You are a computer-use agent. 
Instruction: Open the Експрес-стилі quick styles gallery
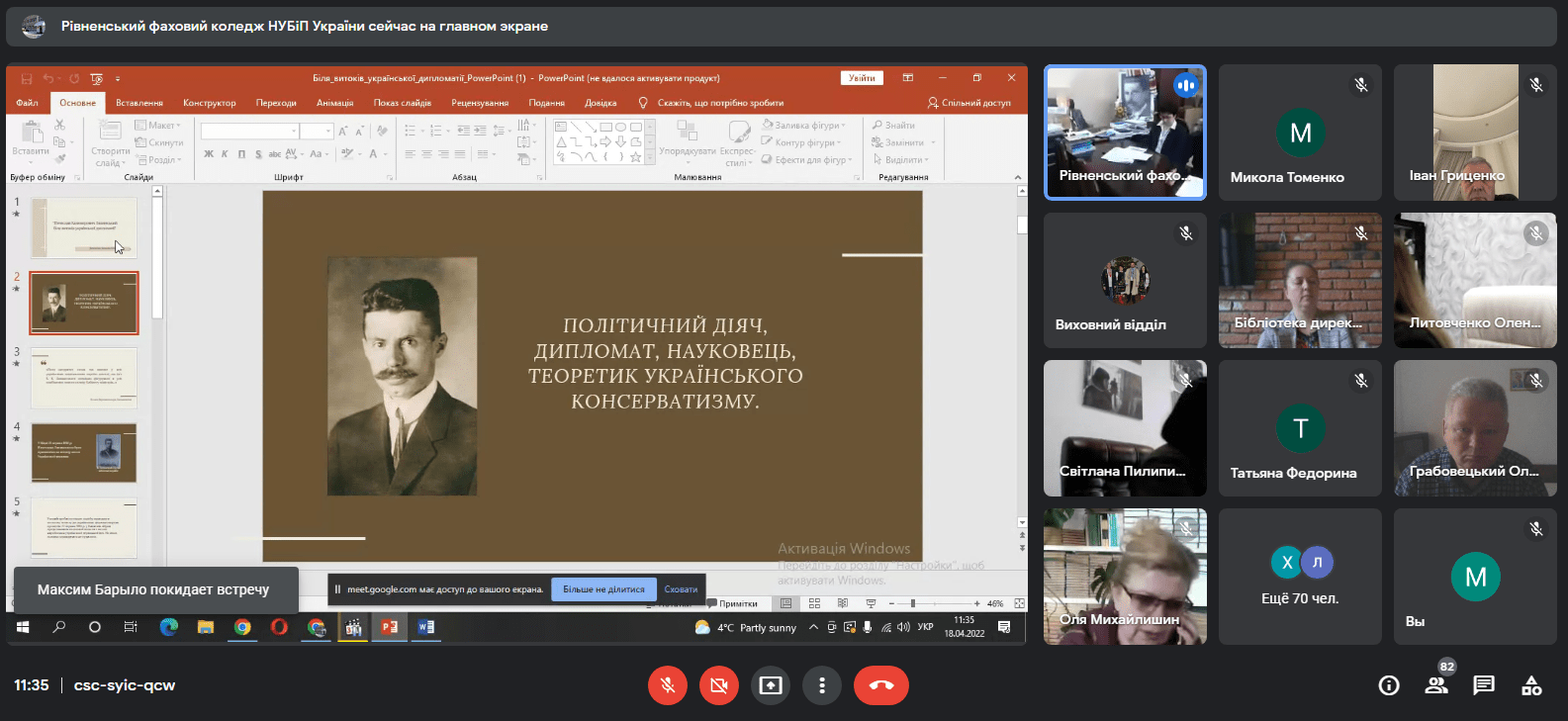tap(738, 143)
